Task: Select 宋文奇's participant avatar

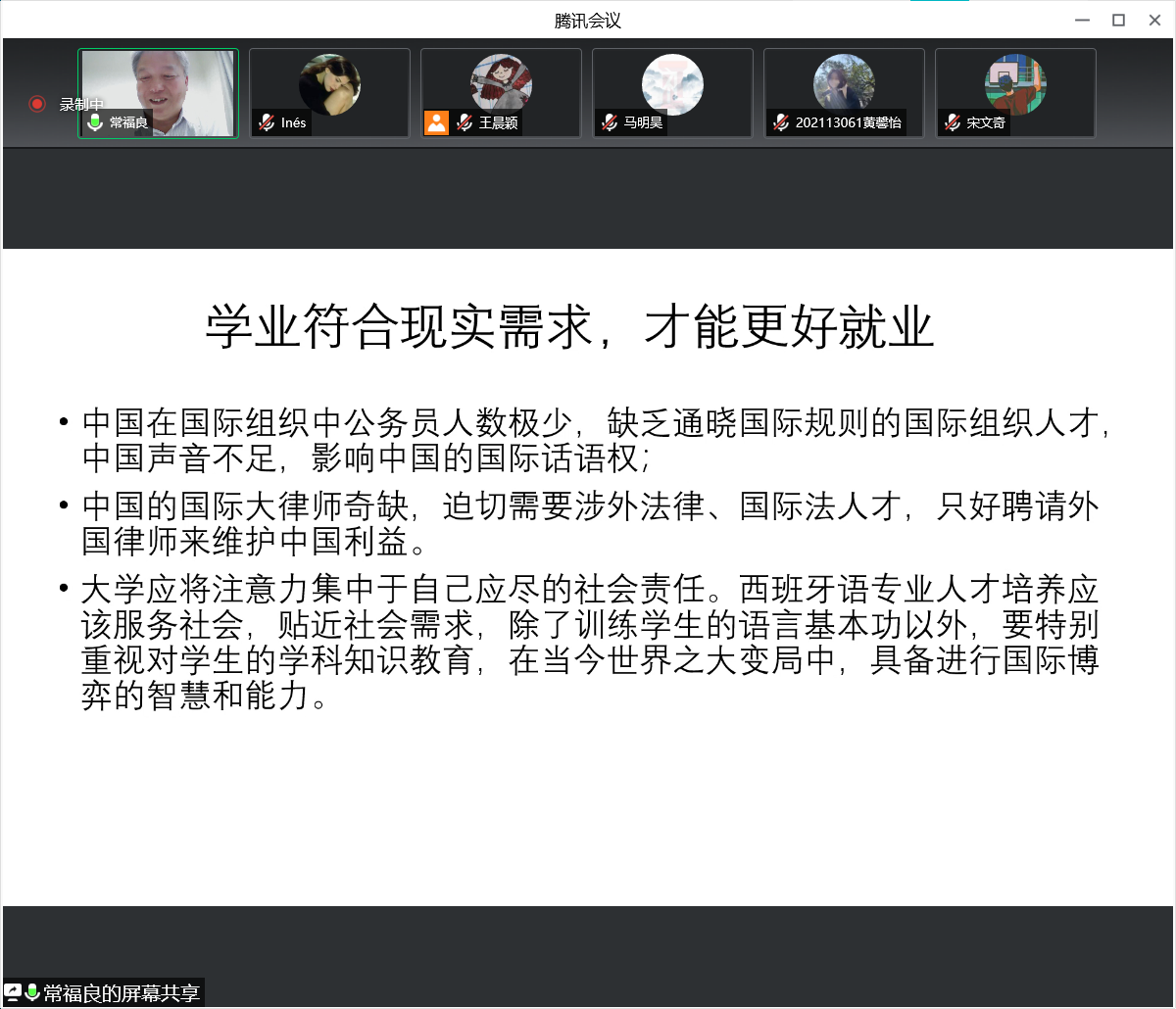Action: pos(1015,84)
